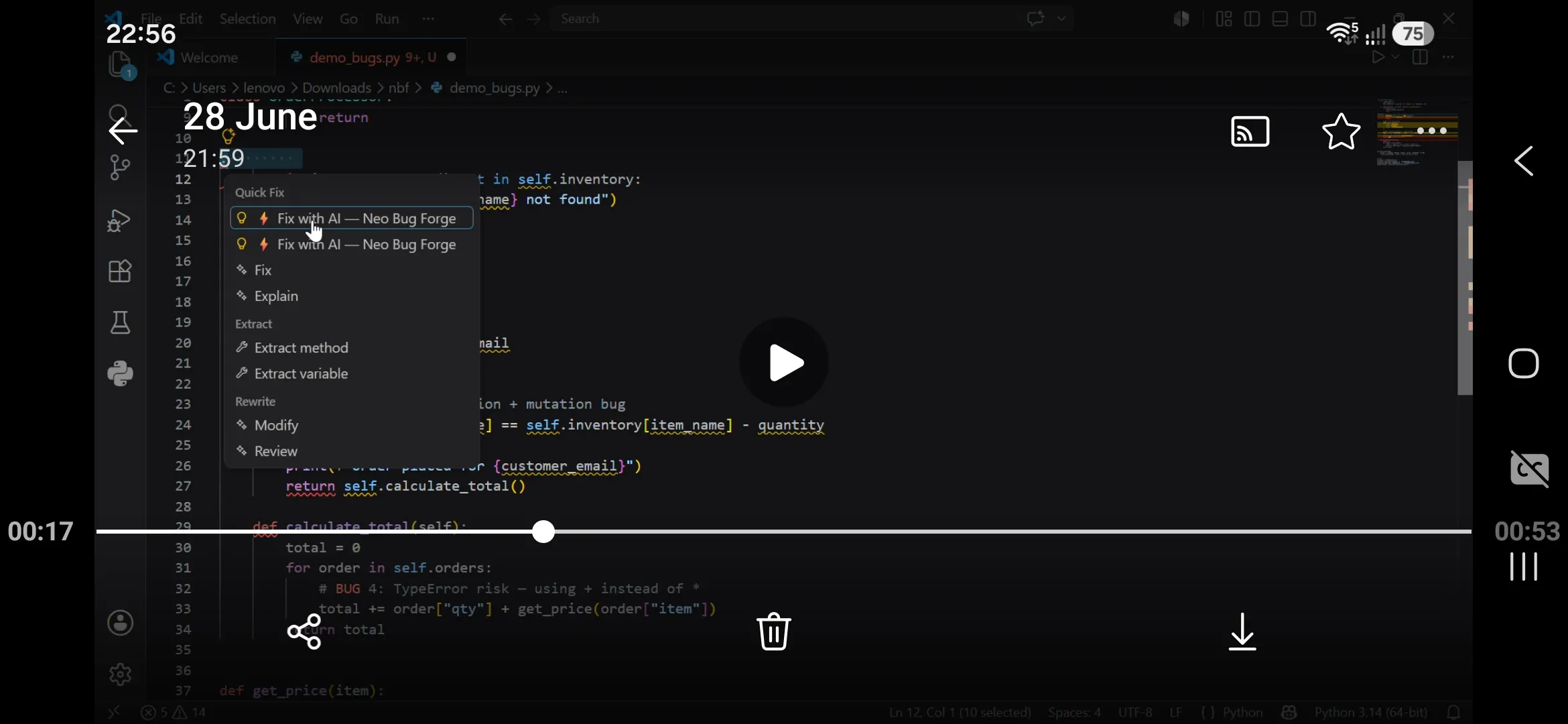The width and height of the screenshot is (1568, 724).
Task: Change encoding via UTF-8
Action: [x=1135, y=713]
